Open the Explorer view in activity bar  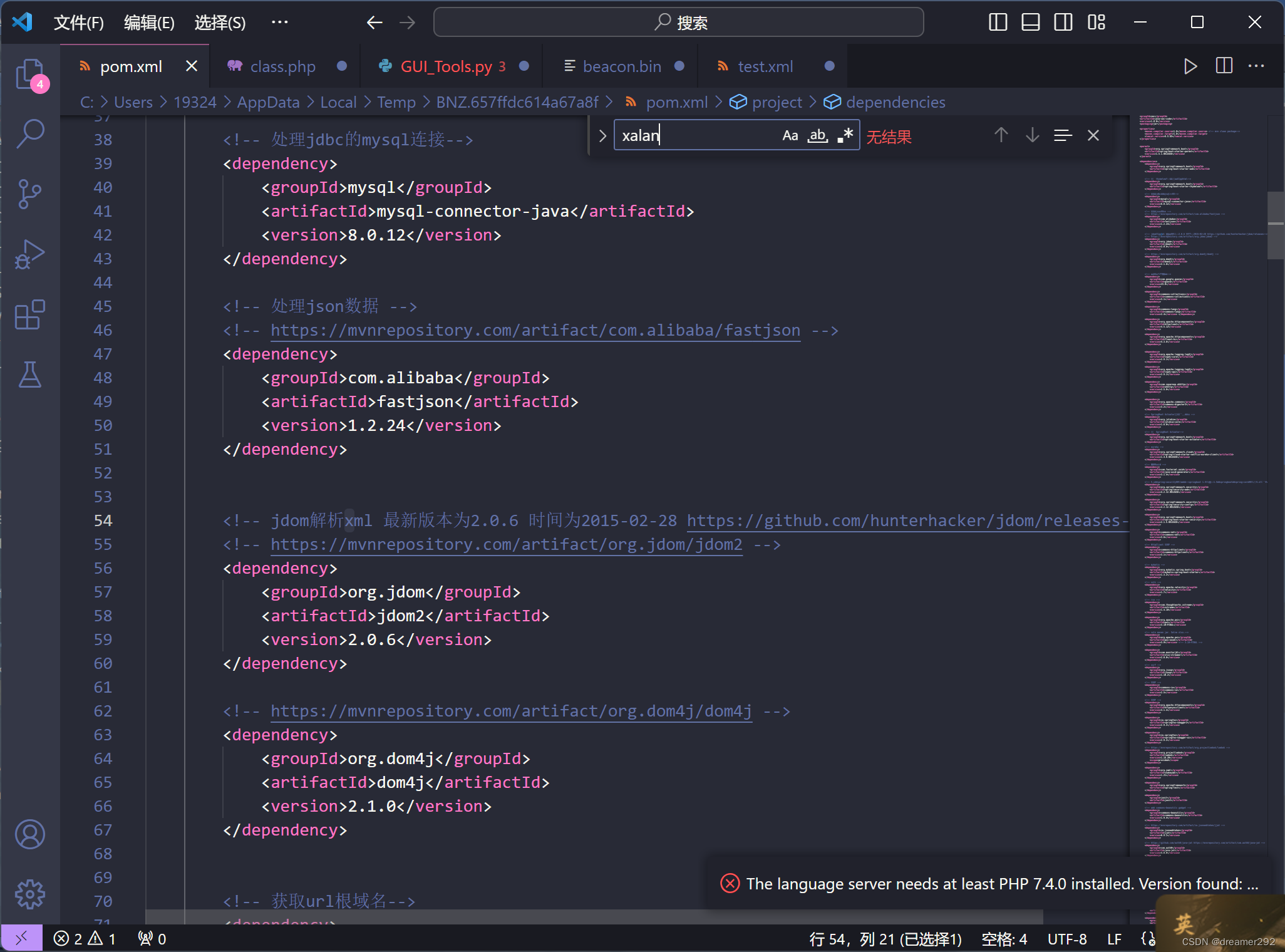click(30, 75)
